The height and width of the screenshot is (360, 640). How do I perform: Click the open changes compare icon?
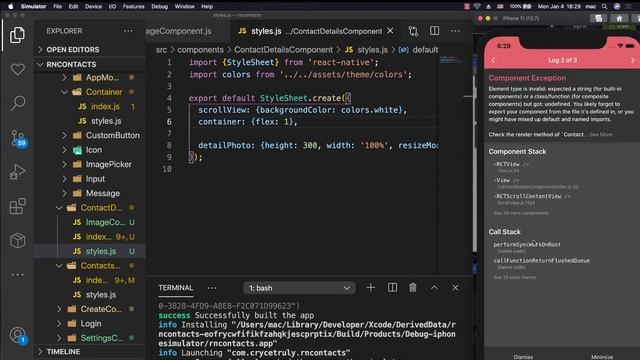(x=413, y=31)
